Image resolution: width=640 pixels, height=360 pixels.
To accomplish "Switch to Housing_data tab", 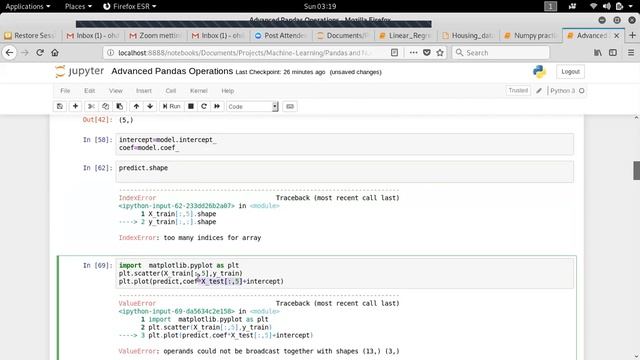I will (468, 36).
